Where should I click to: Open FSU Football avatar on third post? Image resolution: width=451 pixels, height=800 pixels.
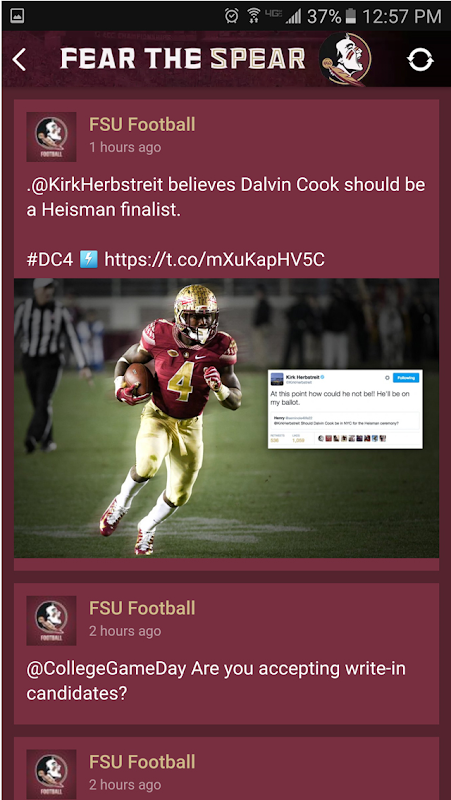coord(51,773)
